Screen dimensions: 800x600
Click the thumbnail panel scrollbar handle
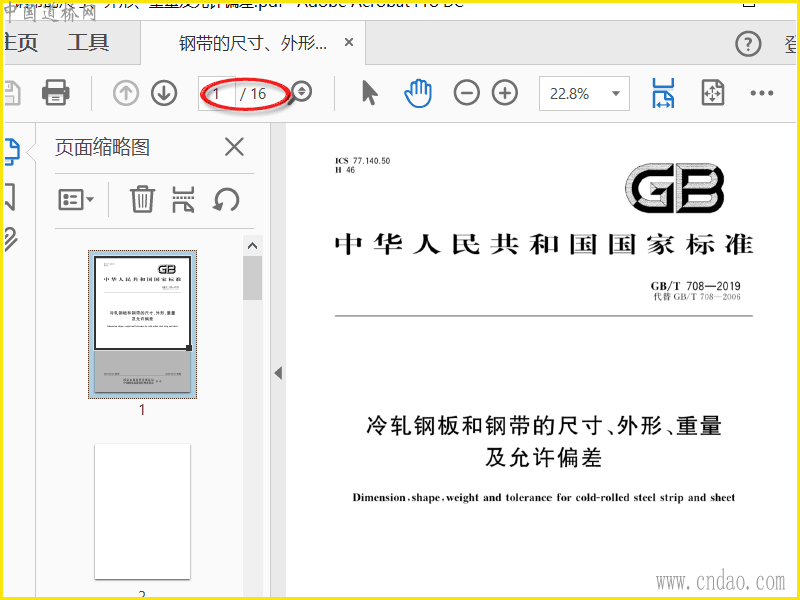pos(252,278)
